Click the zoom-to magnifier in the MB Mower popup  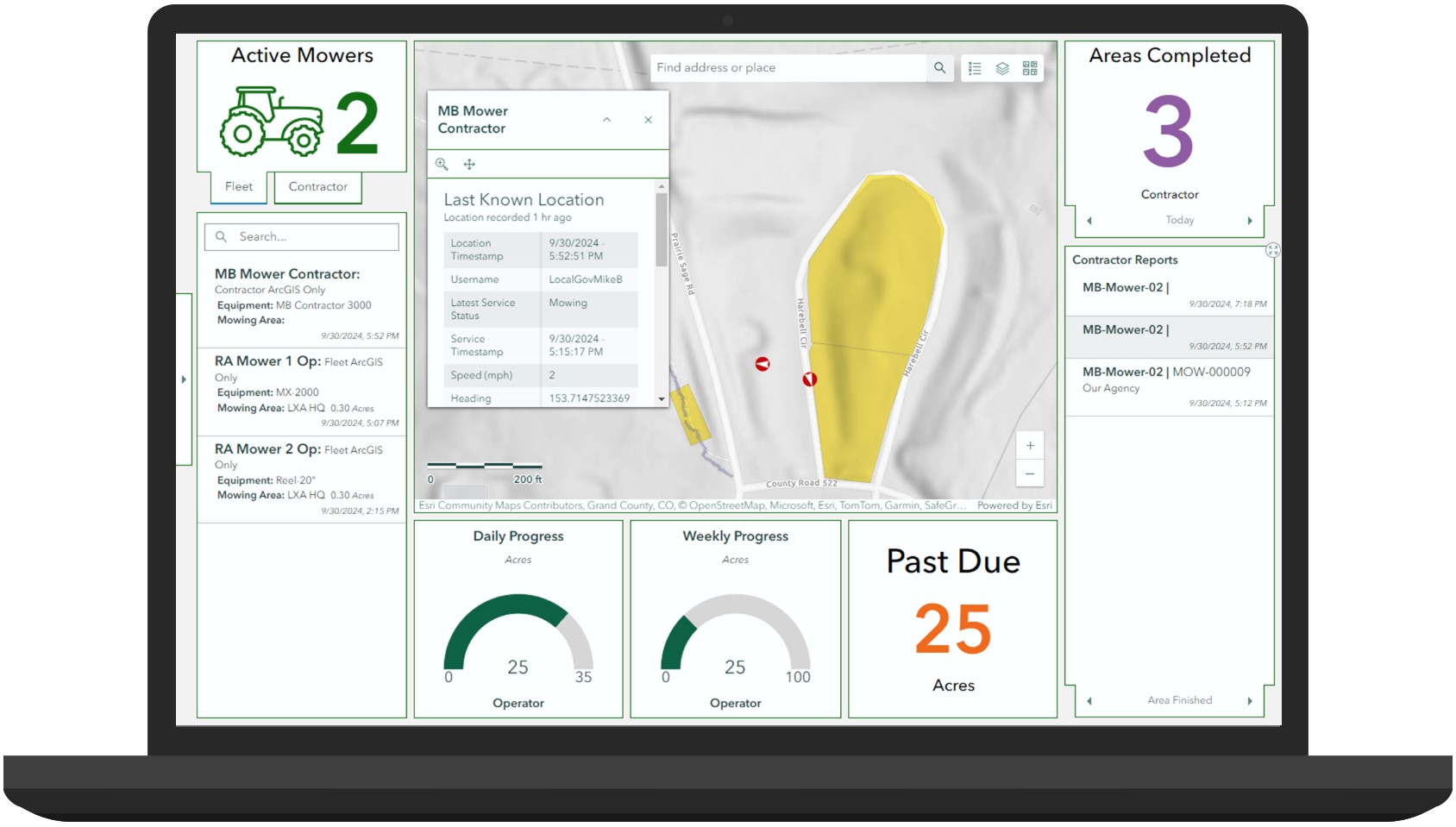pyautogui.click(x=442, y=164)
